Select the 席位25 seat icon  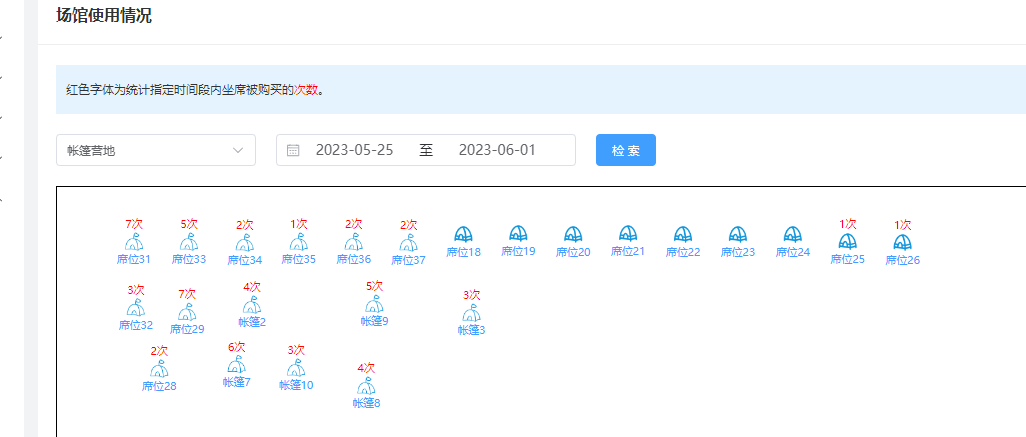pyautogui.click(x=847, y=242)
